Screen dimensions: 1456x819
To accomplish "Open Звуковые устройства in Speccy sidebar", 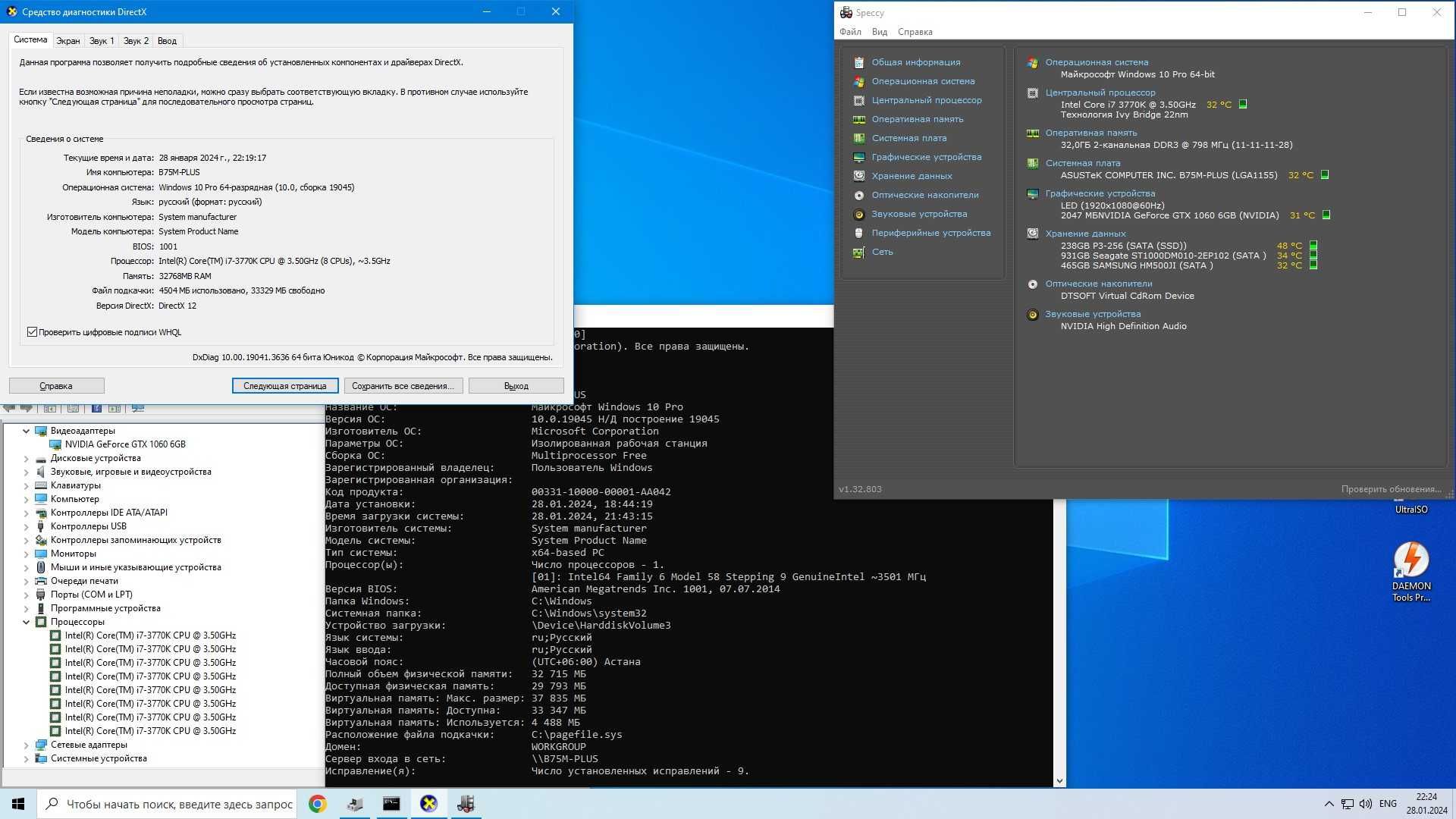I will pos(919,214).
